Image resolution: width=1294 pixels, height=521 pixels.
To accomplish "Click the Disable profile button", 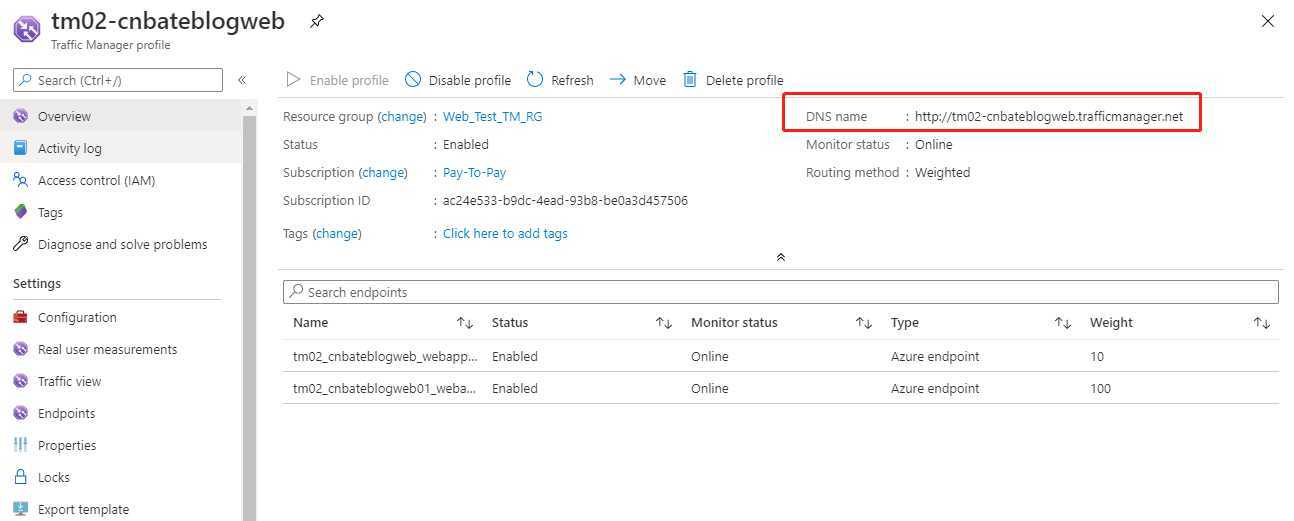I will pos(458,80).
